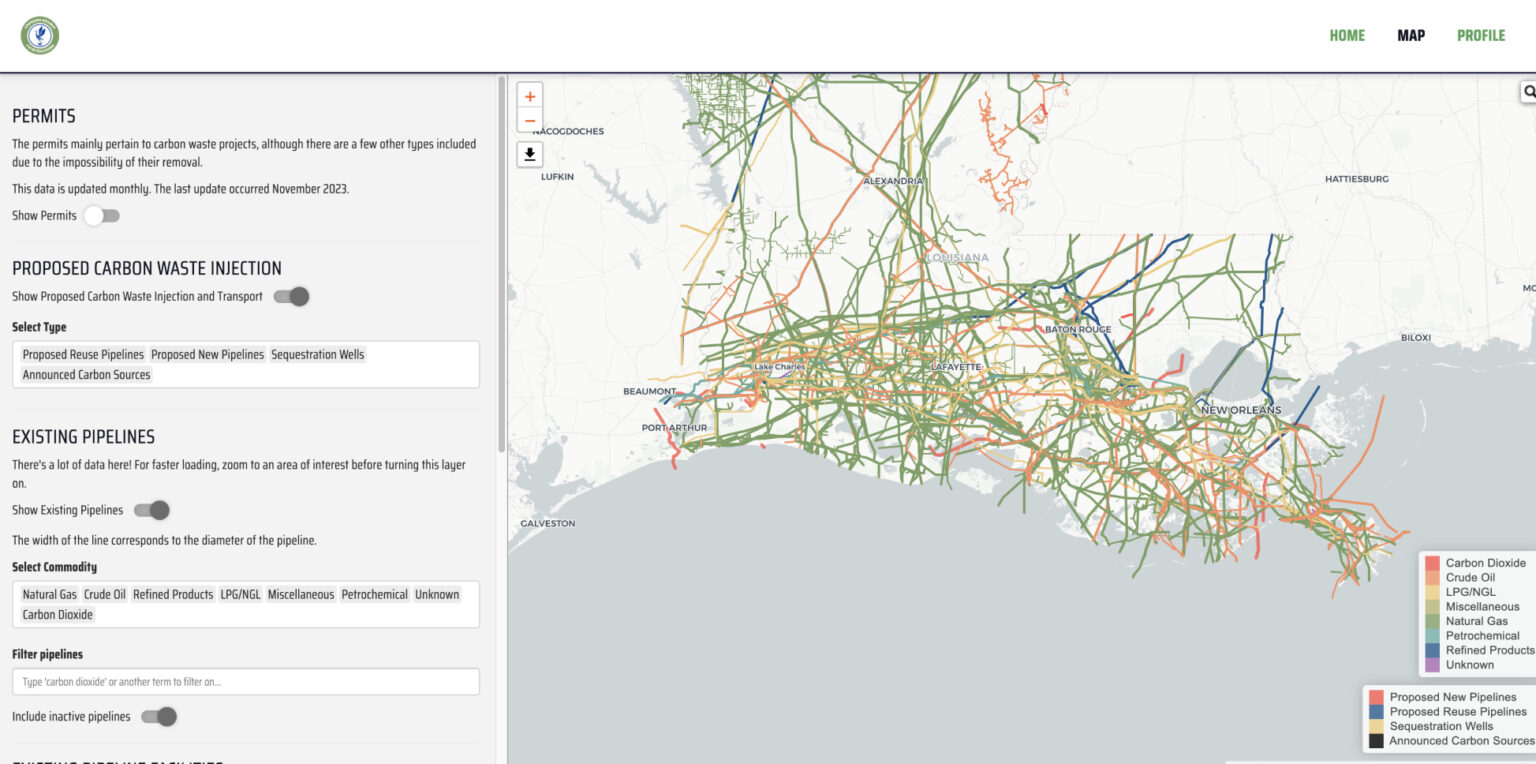1536x764 pixels.
Task: Go to HOME via the top navigation
Action: pyautogui.click(x=1347, y=35)
